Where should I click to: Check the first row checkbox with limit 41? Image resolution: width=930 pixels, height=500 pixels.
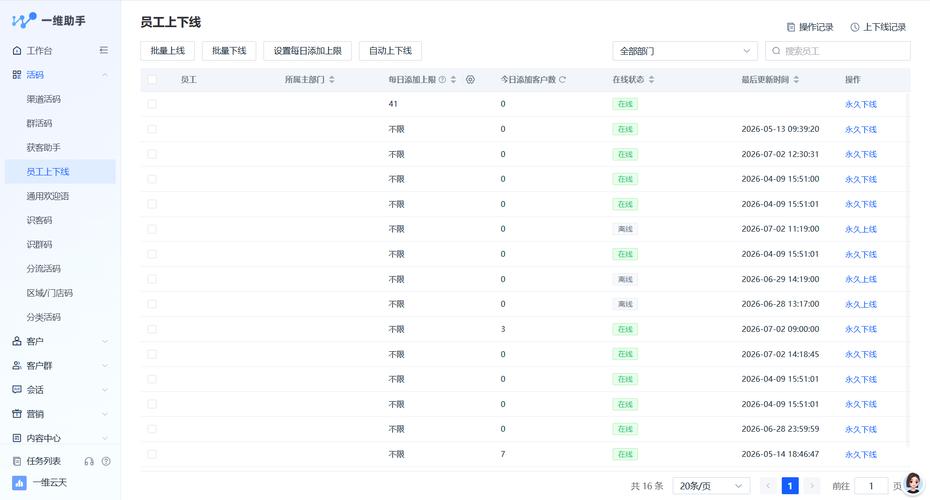pyautogui.click(x=152, y=104)
